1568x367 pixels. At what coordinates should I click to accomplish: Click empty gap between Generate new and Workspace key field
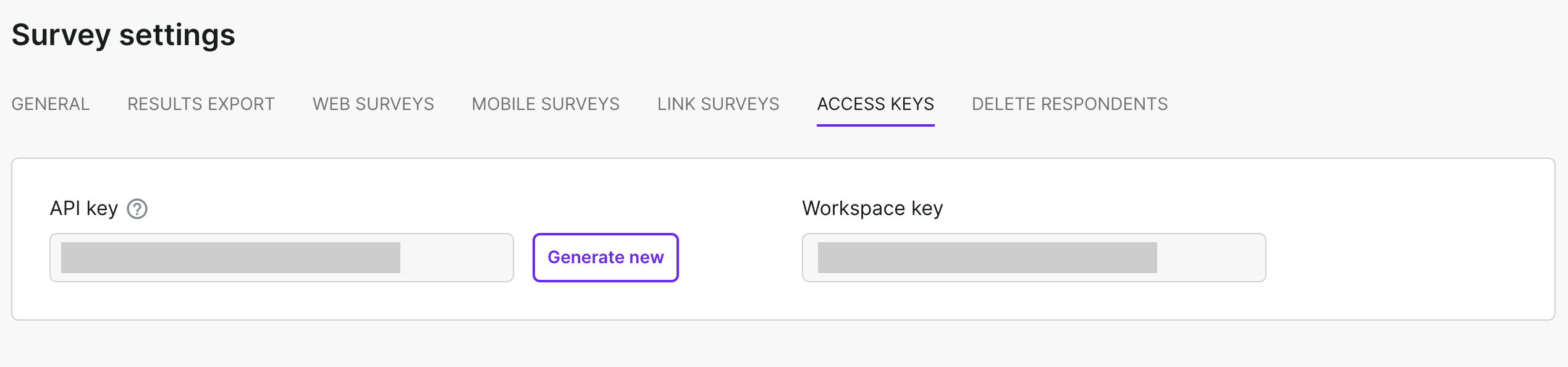[740, 258]
